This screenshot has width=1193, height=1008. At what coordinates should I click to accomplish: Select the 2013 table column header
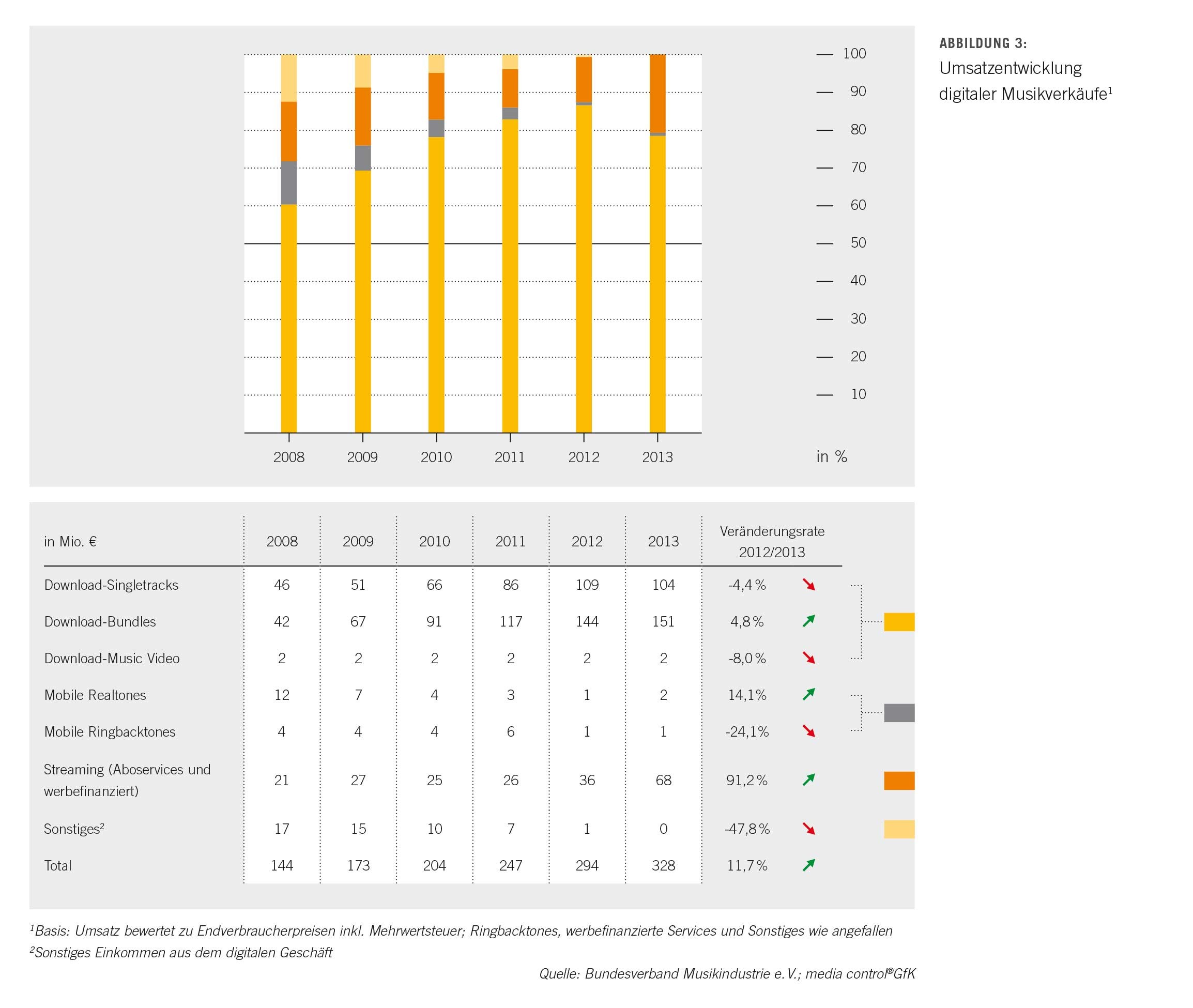pyautogui.click(x=663, y=541)
